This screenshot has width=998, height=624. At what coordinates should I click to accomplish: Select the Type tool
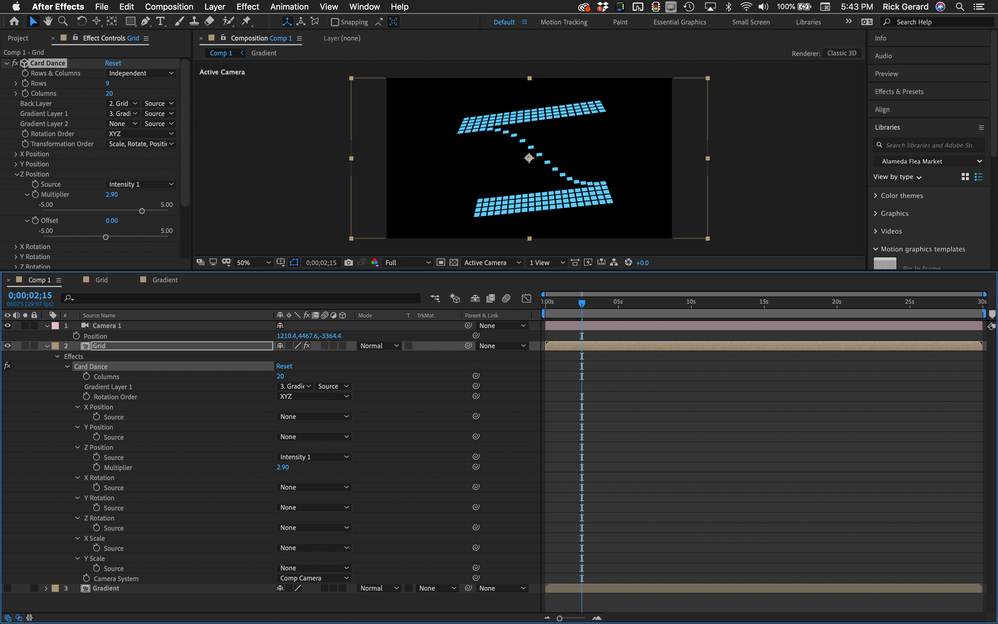coord(160,21)
